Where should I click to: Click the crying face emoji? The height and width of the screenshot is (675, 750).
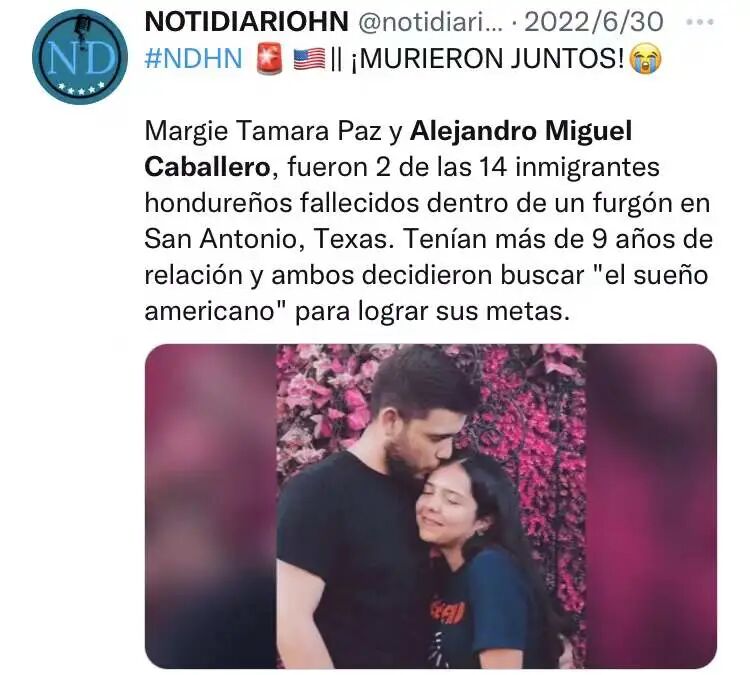[x=645, y=59]
